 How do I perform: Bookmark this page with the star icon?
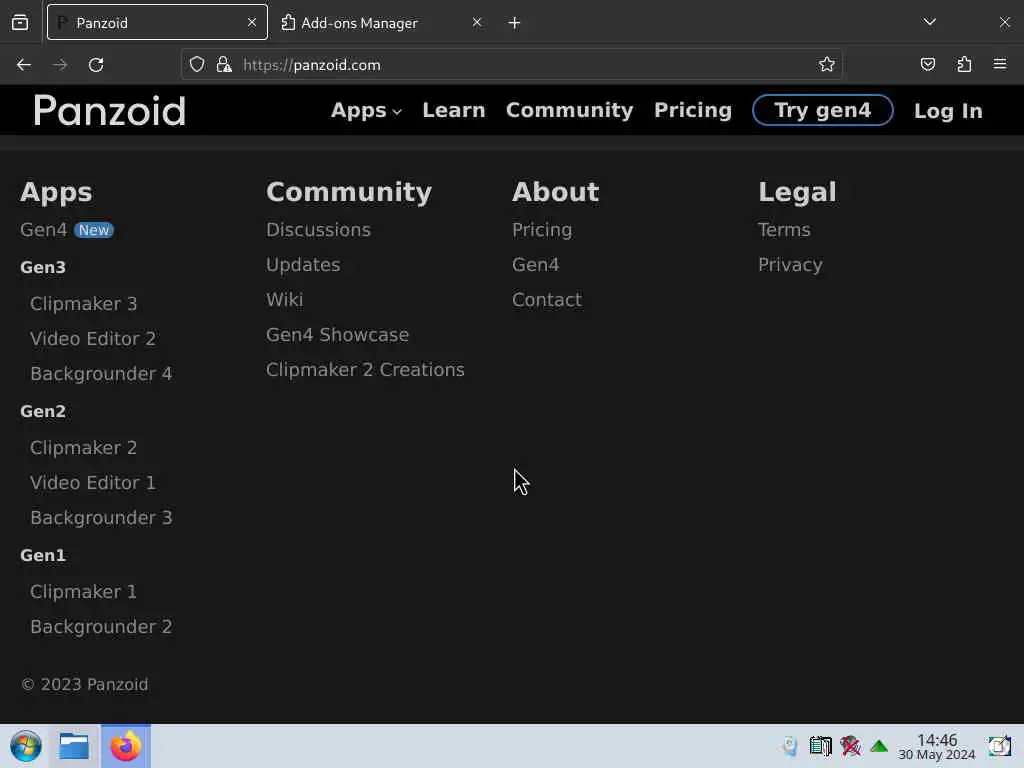point(827,65)
